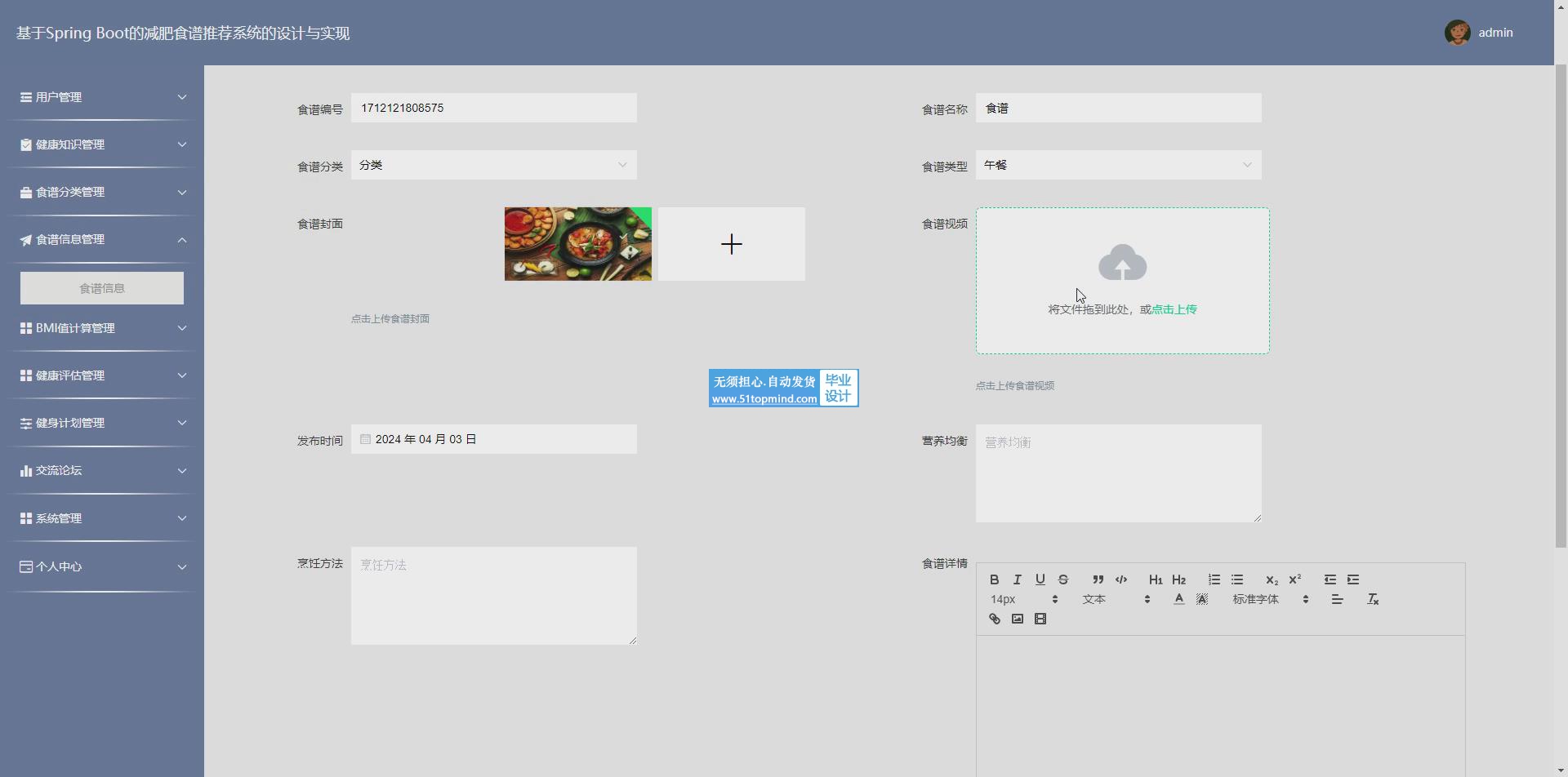Click the plus box to add a cover
This screenshot has height=777, width=1568.
click(732, 244)
